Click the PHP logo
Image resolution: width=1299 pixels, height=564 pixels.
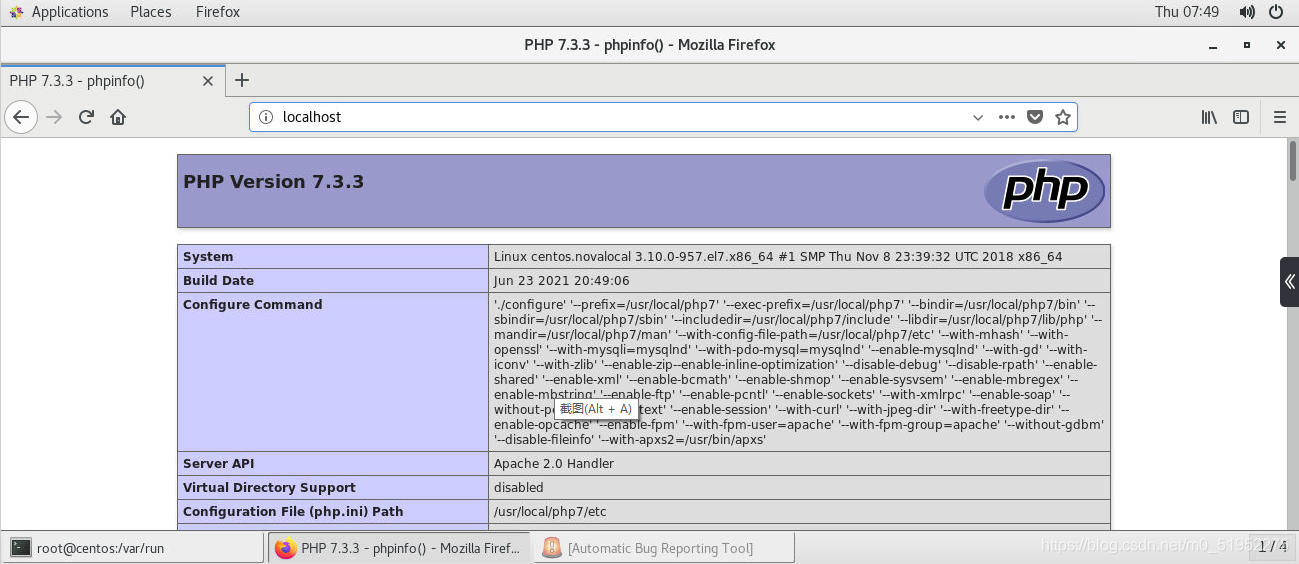1044,190
